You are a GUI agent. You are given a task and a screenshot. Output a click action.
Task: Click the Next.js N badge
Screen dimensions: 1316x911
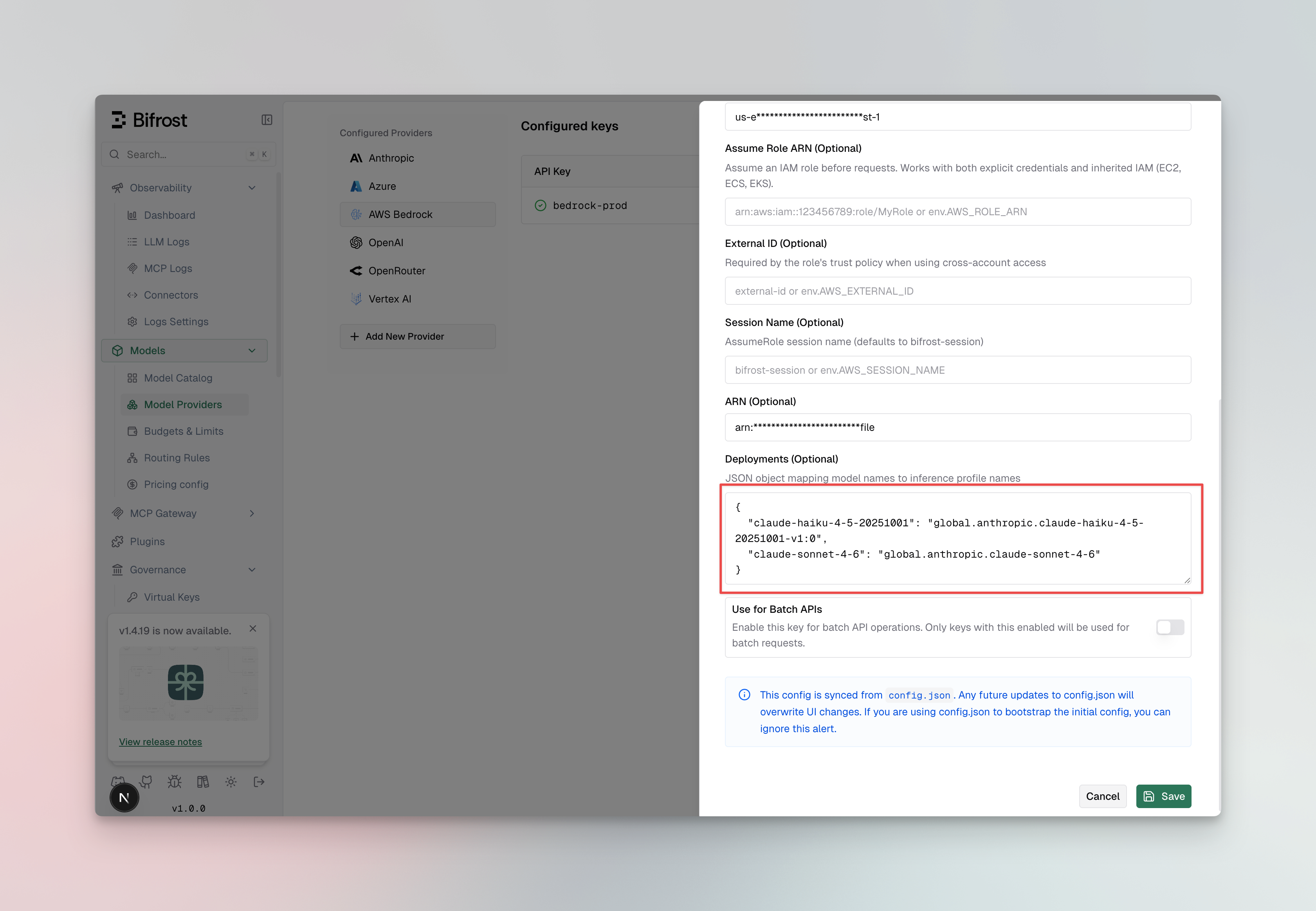[124, 798]
